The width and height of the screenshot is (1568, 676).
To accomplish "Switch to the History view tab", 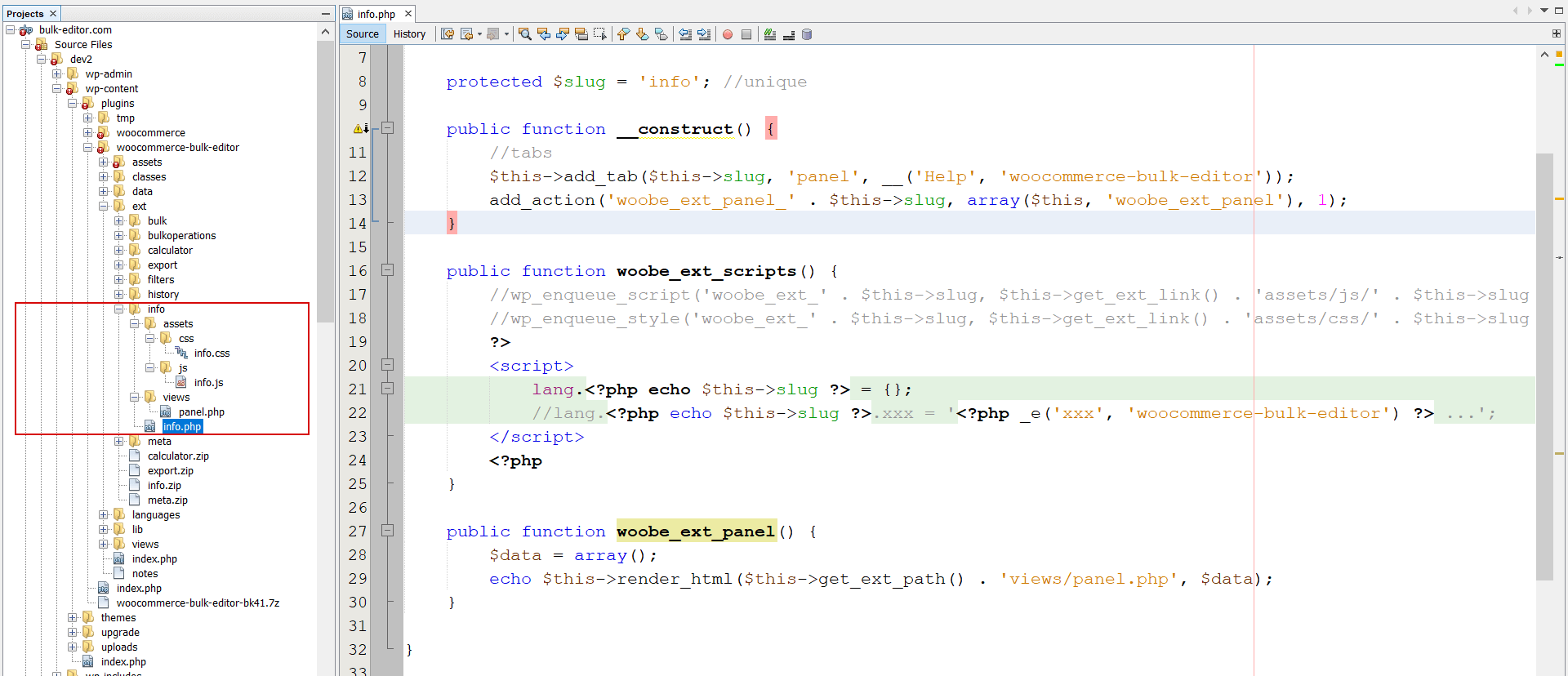I will pos(409,34).
